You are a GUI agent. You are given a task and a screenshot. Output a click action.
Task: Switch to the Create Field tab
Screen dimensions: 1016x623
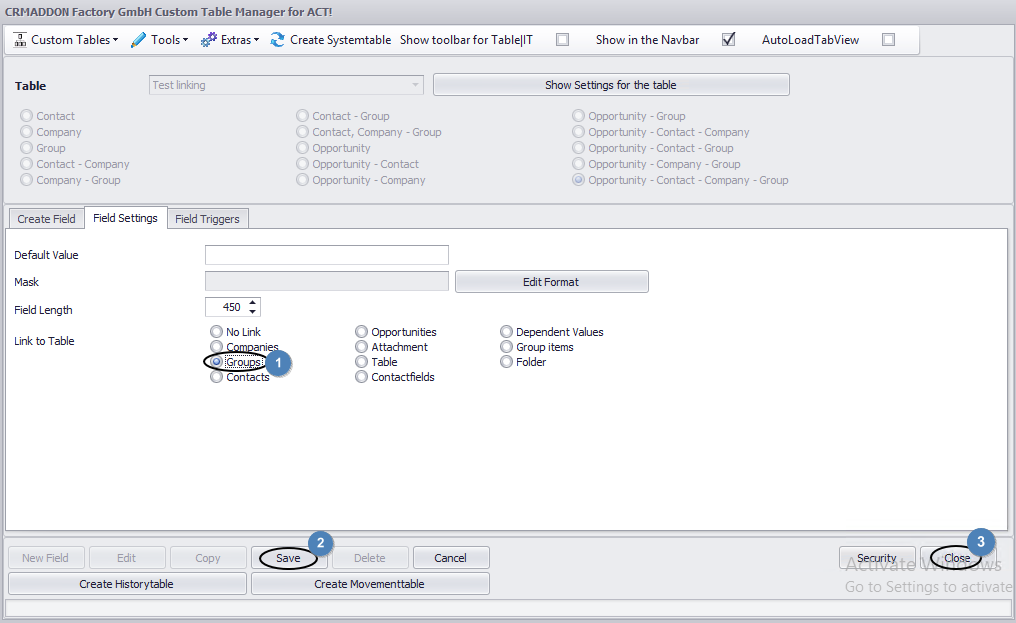click(x=46, y=218)
